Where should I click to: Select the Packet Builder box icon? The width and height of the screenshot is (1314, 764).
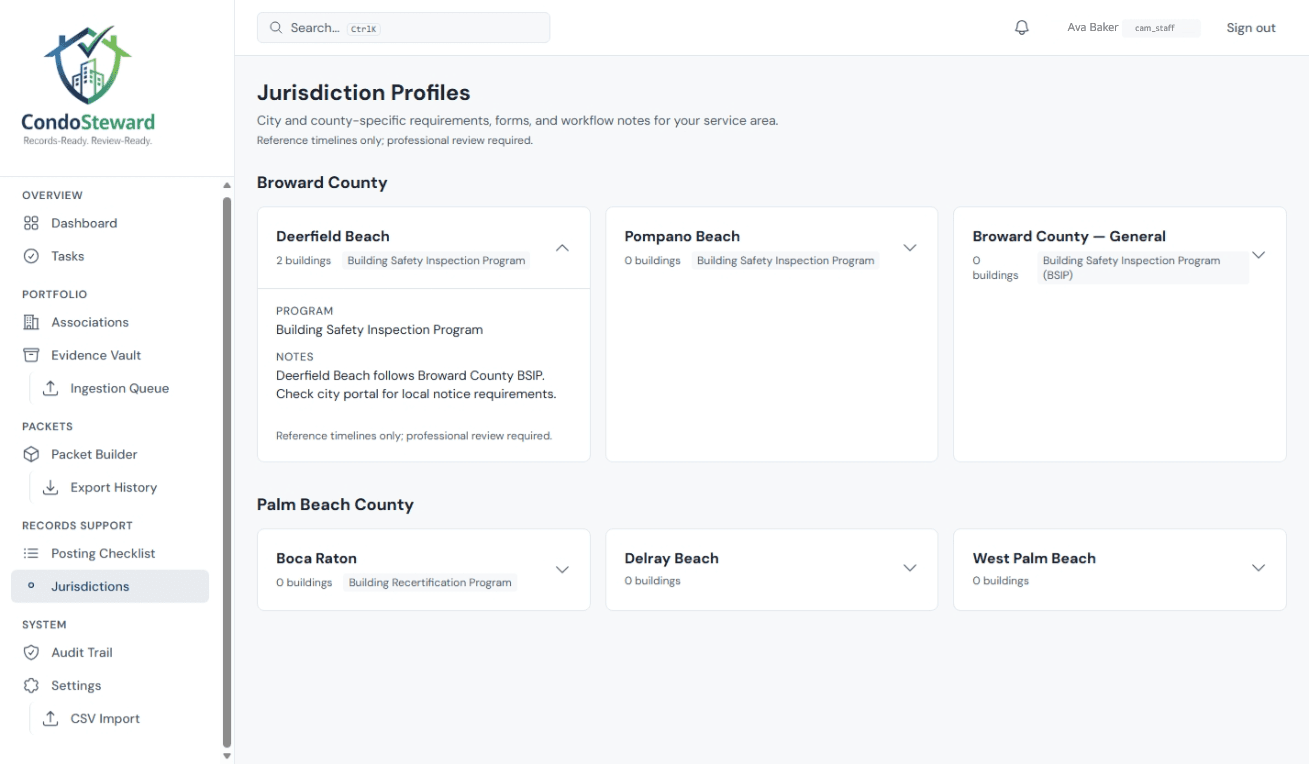[x=32, y=454]
